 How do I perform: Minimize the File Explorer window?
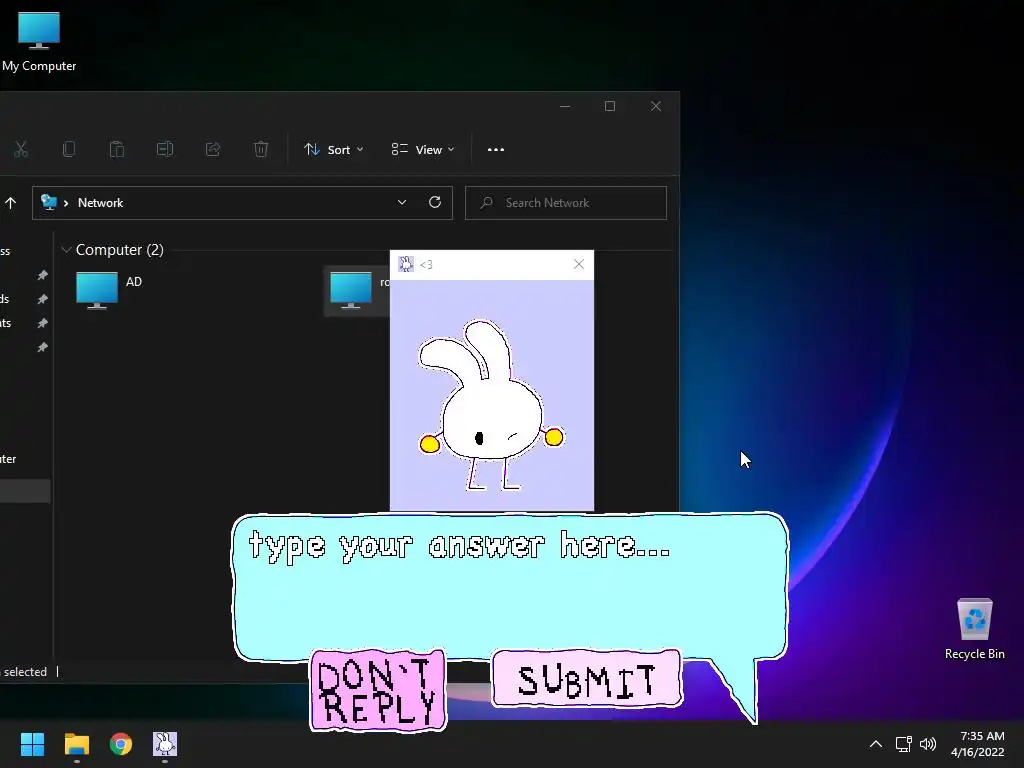[566, 106]
